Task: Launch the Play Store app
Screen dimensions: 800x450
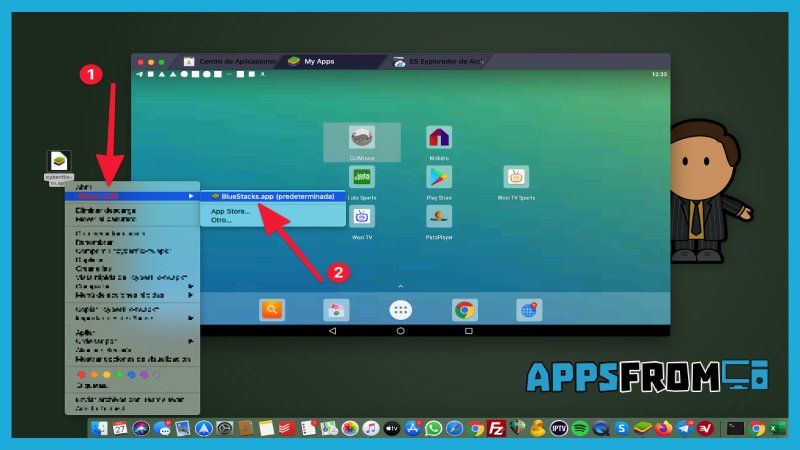Action: (439, 177)
